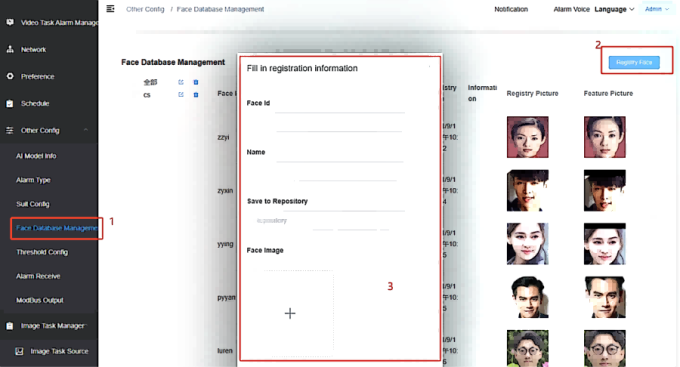Select Suit Config submenu

(33, 204)
